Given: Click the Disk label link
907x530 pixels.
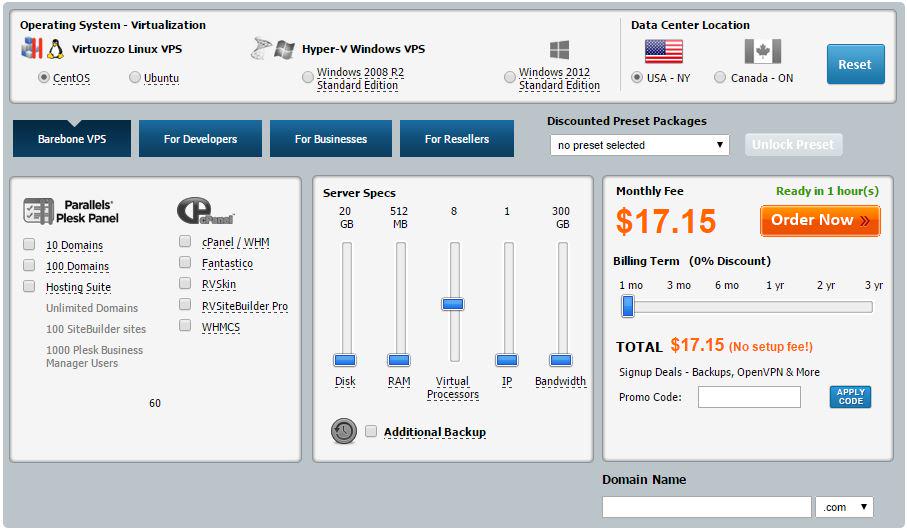Looking at the screenshot, I should (345, 381).
